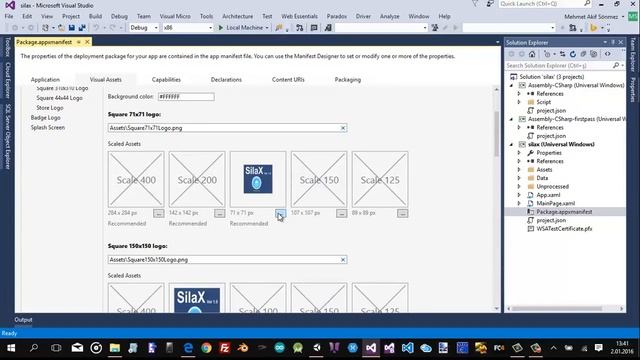Click Show All Files icon in Solution Explorer
640x360 pixels.
[594, 54]
